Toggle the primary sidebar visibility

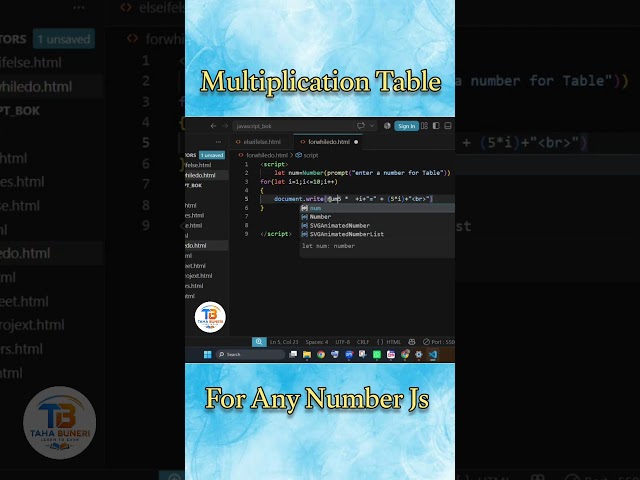pos(436,126)
